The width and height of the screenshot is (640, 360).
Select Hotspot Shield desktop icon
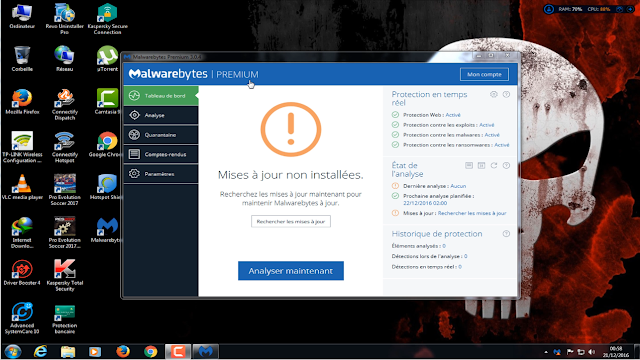point(106,187)
